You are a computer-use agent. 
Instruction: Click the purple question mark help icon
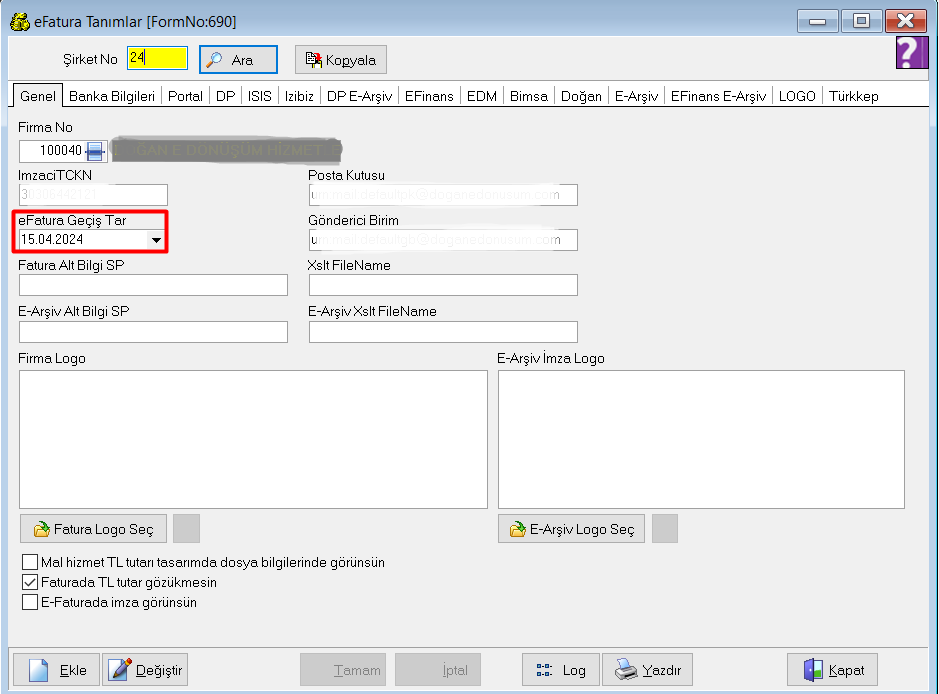[x=906, y=53]
